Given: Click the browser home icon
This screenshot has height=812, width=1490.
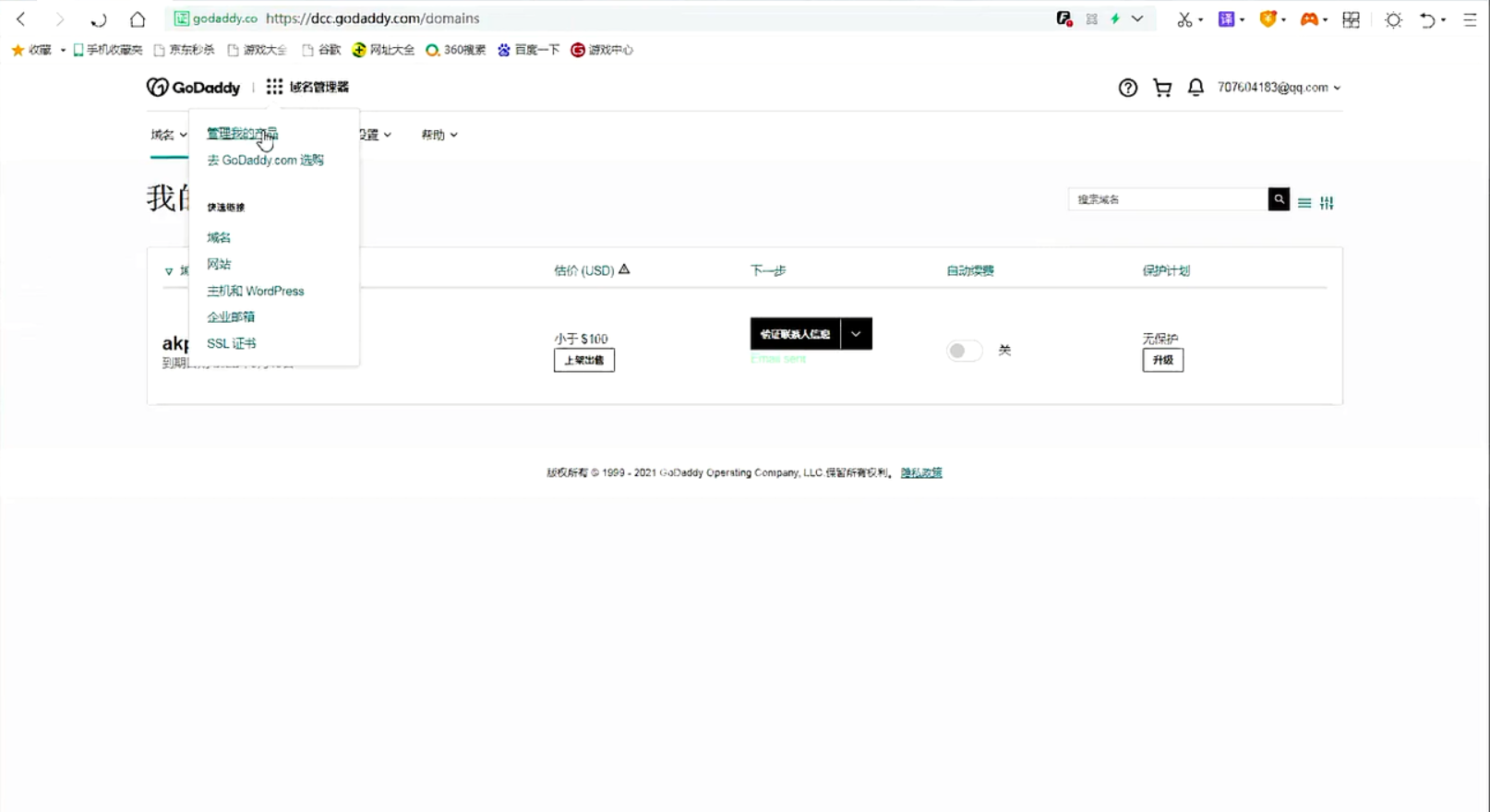Looking at the screenshot, I should tap(138, 19).
